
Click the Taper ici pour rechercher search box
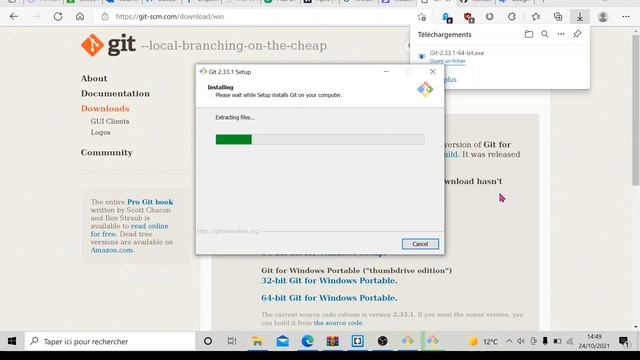click(x=110, y=341)
